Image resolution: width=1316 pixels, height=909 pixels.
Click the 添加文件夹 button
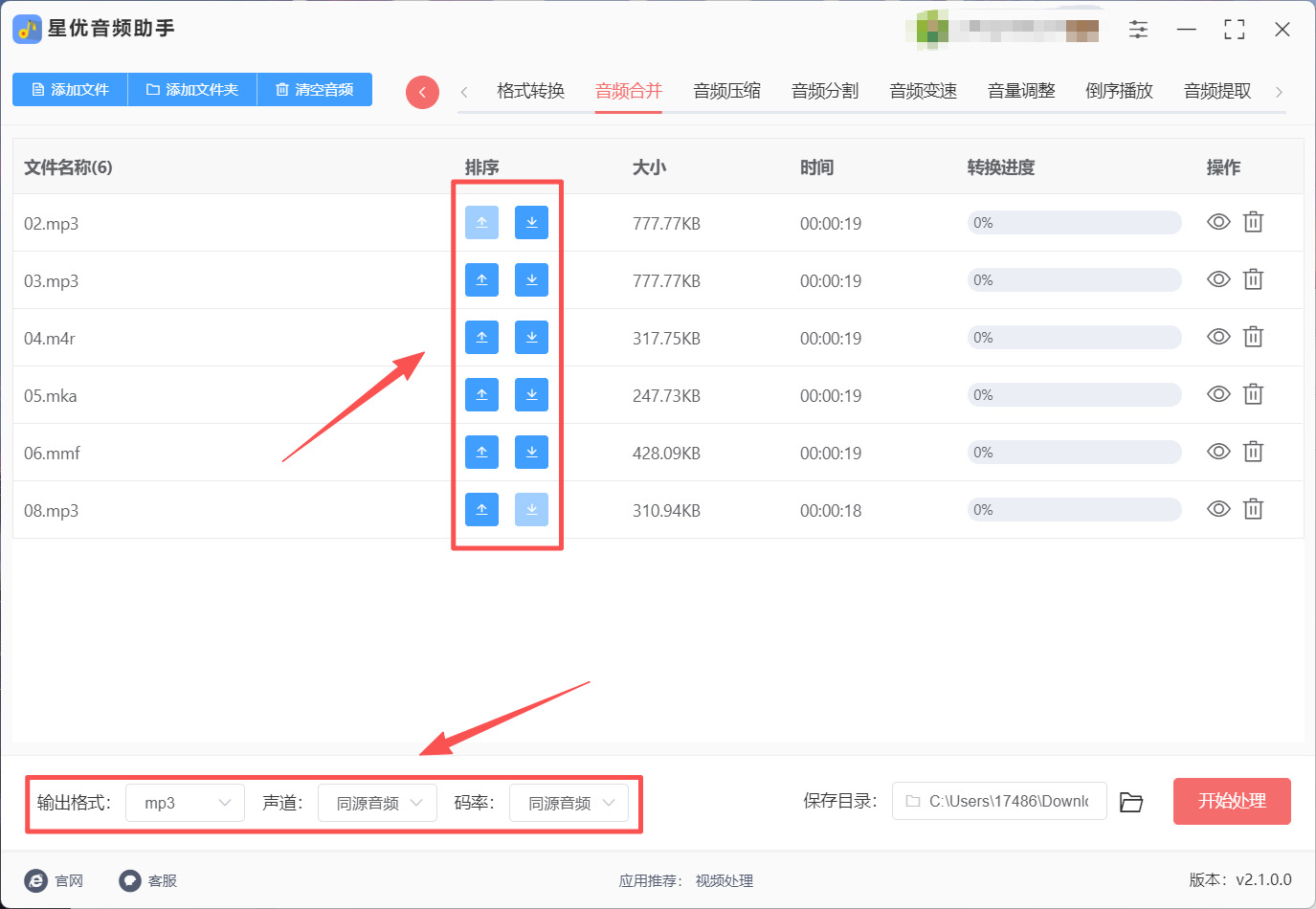[192, 89]
